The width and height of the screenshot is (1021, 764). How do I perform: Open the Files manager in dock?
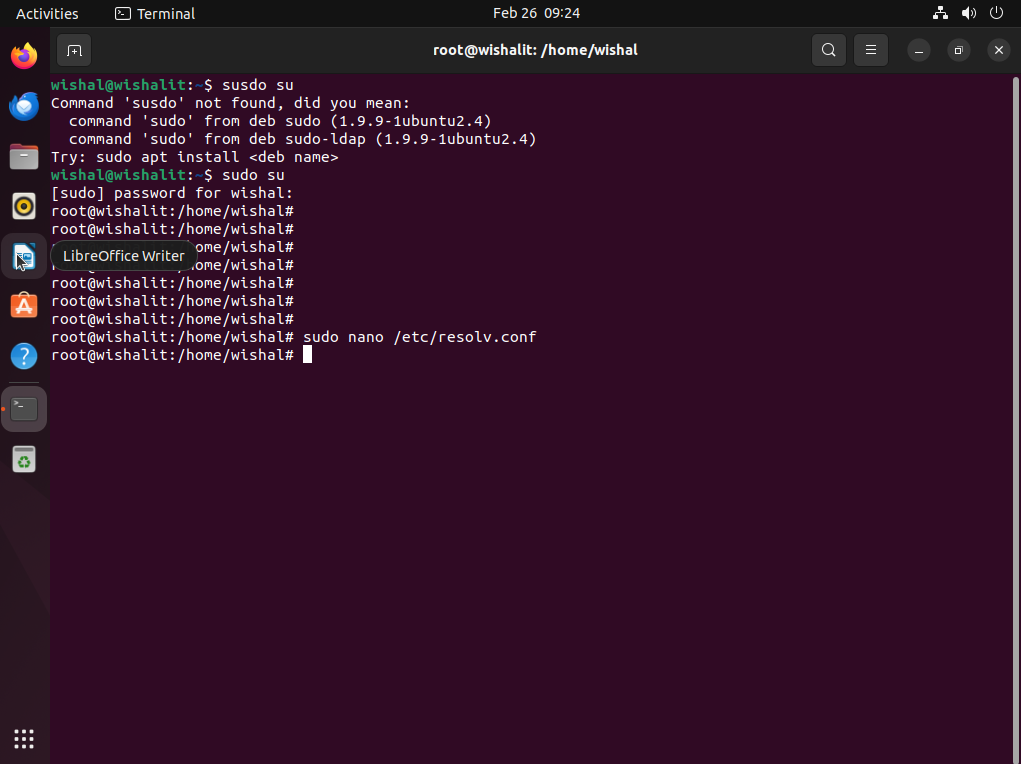coord(24,156)
